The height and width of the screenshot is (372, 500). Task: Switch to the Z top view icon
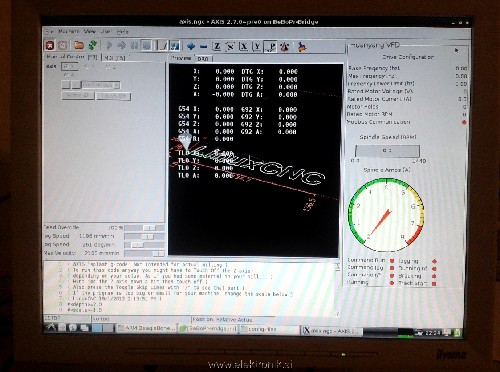click(217, 47)
